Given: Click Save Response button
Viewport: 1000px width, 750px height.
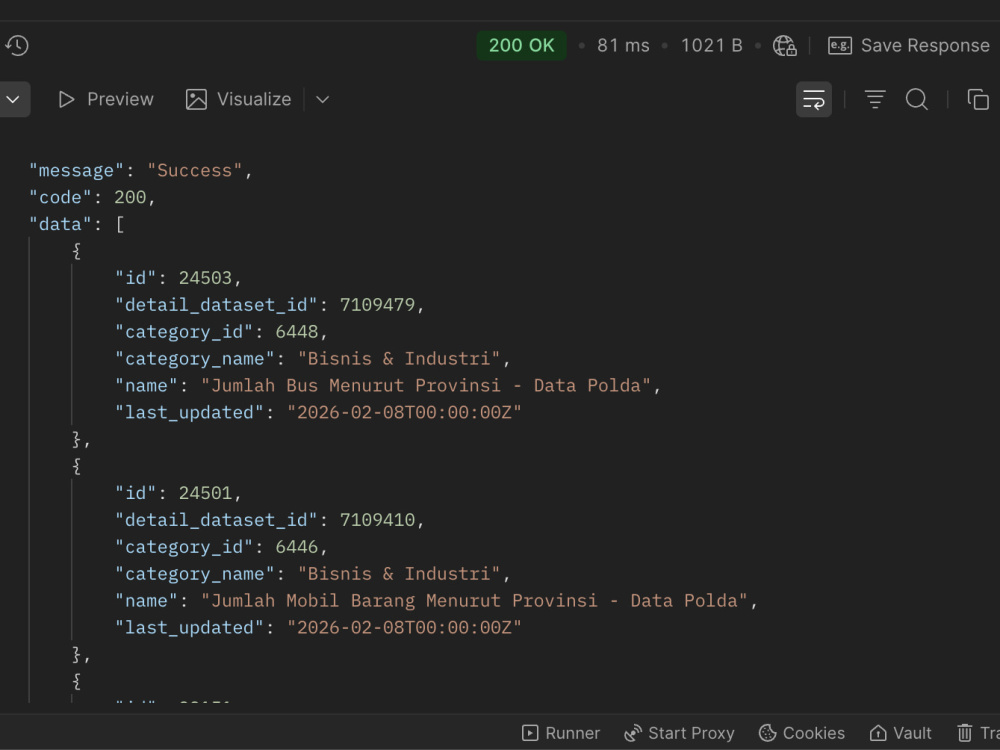Looking at the screenshot, I should [909, 45].
